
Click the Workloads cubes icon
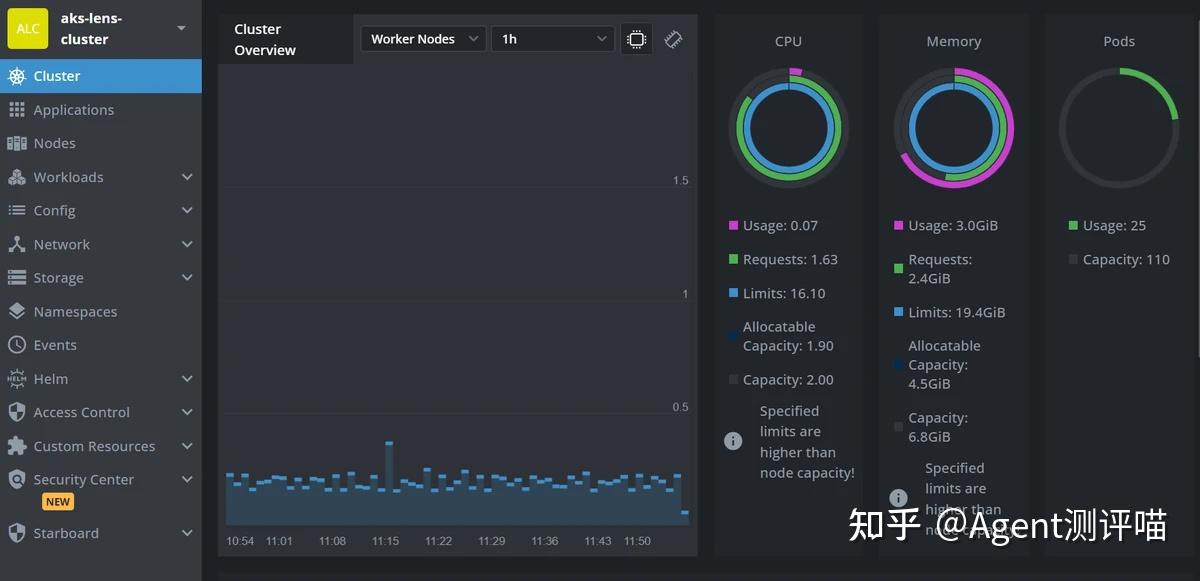[x=16, y=177]
